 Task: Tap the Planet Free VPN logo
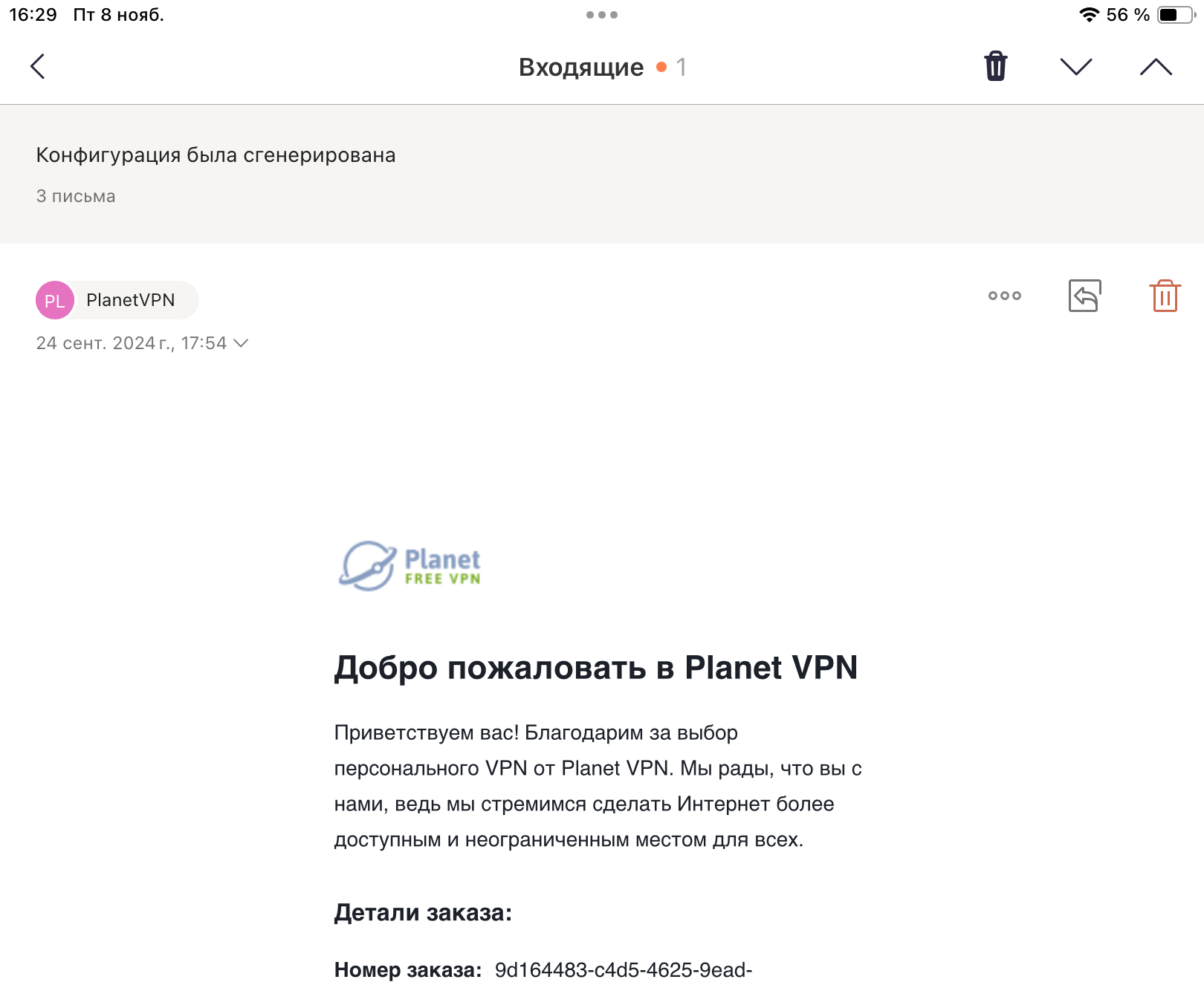(410, 566)
